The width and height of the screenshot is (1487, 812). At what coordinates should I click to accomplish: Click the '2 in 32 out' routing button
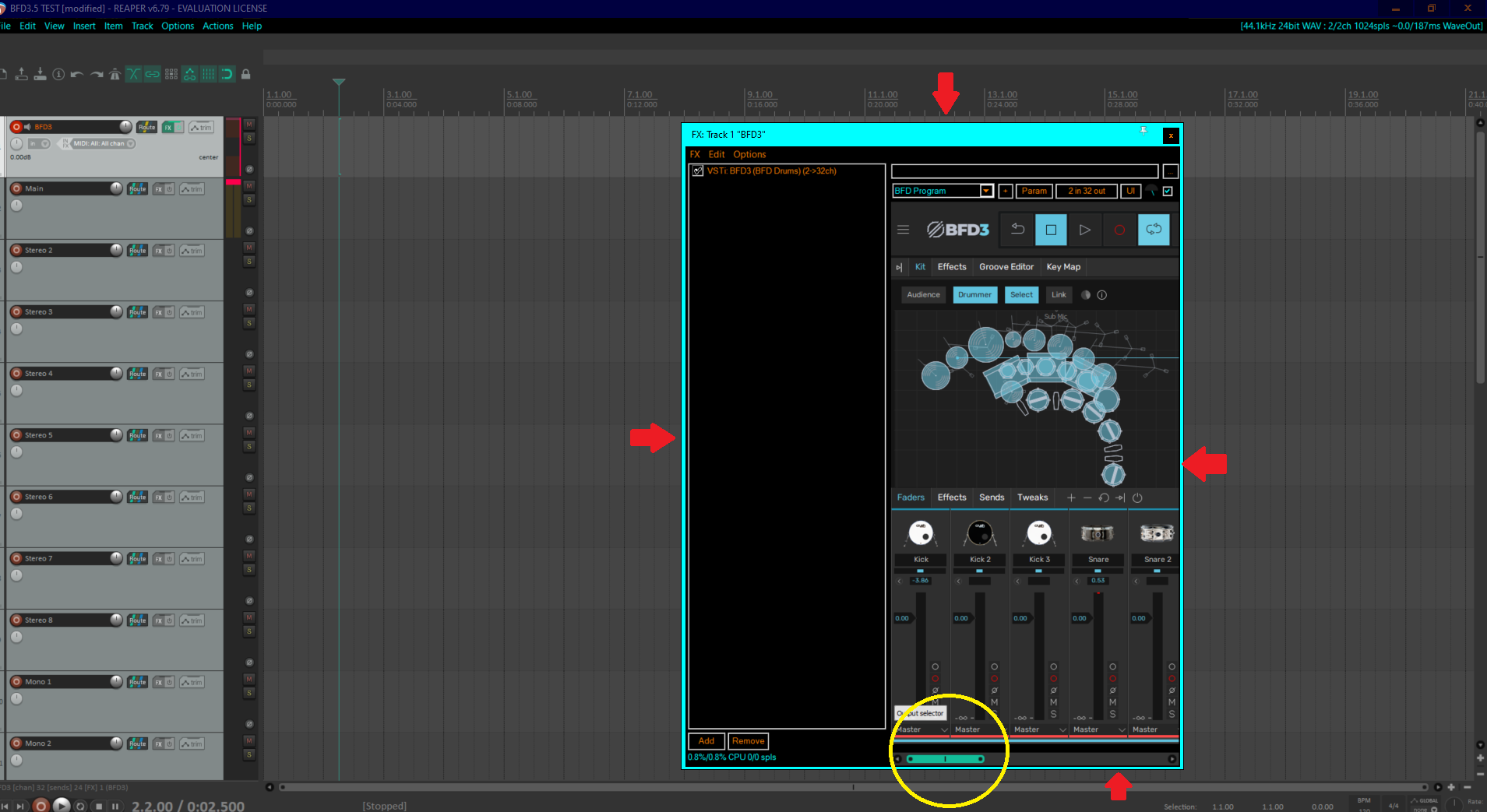pyautogui.click(x=1086, y=191)
